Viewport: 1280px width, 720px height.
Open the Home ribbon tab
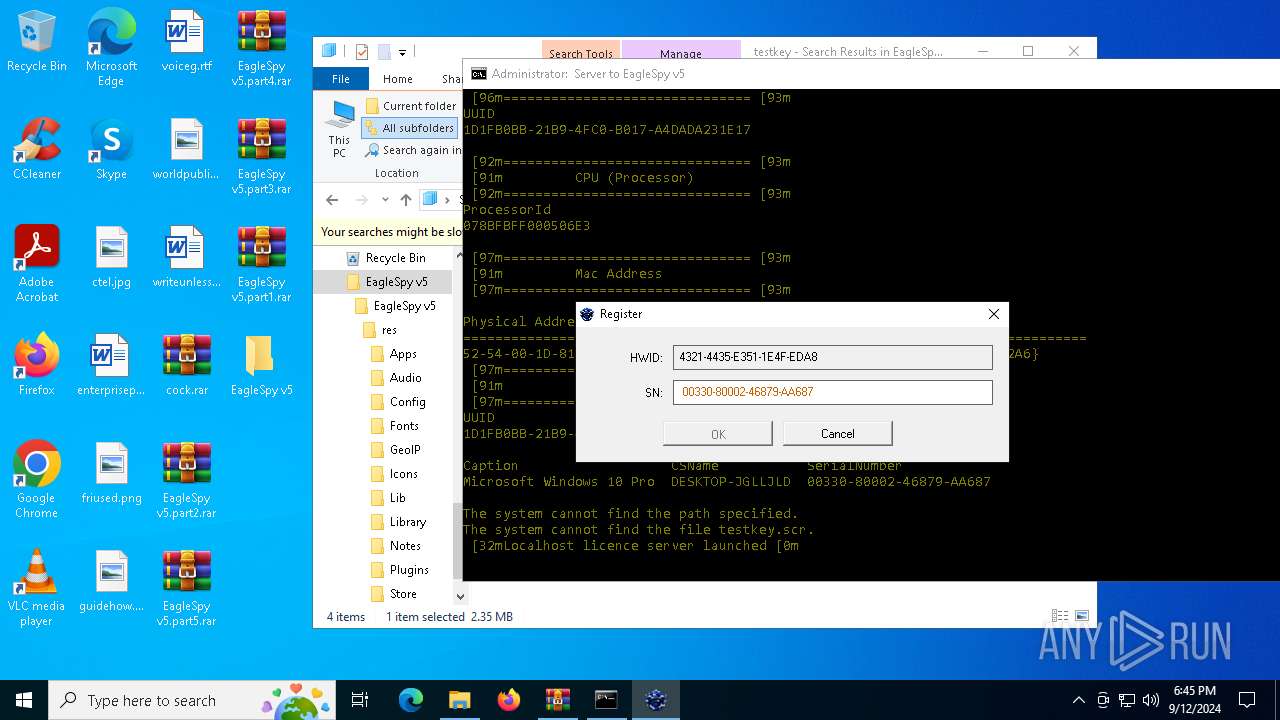397,79
